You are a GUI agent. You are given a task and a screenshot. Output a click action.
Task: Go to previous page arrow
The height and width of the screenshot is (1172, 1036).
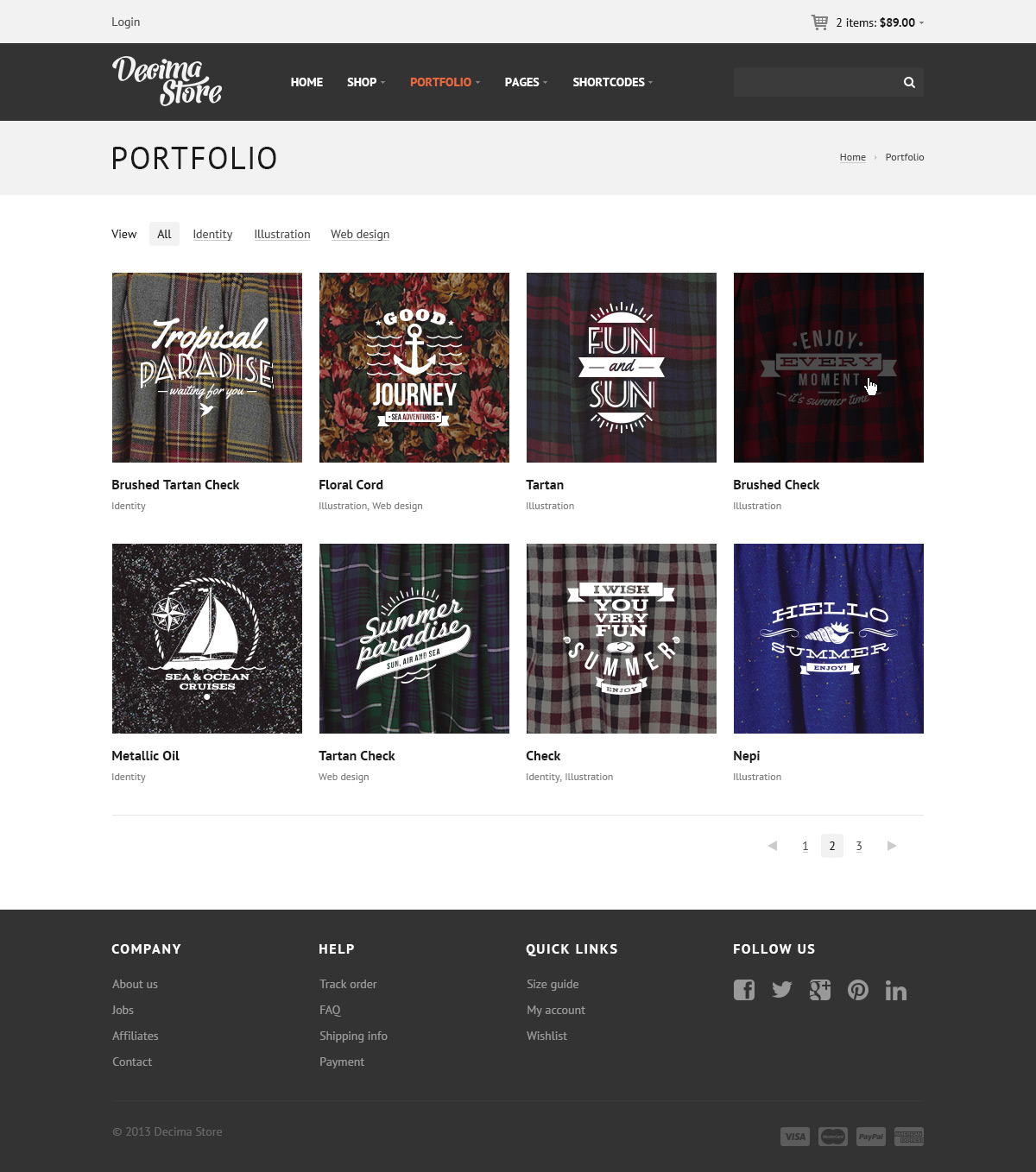coord(773,846)
